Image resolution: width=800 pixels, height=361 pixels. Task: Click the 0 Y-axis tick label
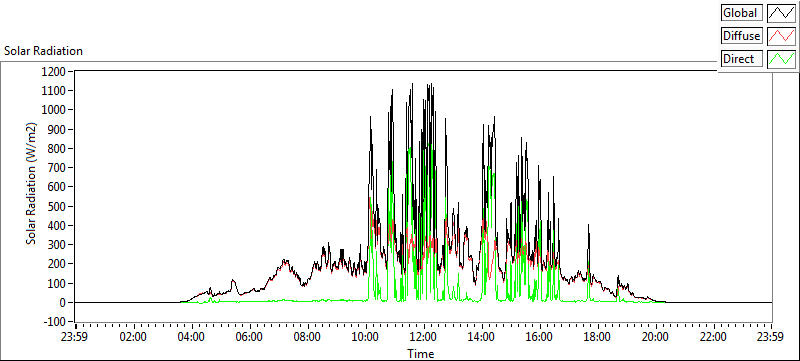click(x=62, y=302)
